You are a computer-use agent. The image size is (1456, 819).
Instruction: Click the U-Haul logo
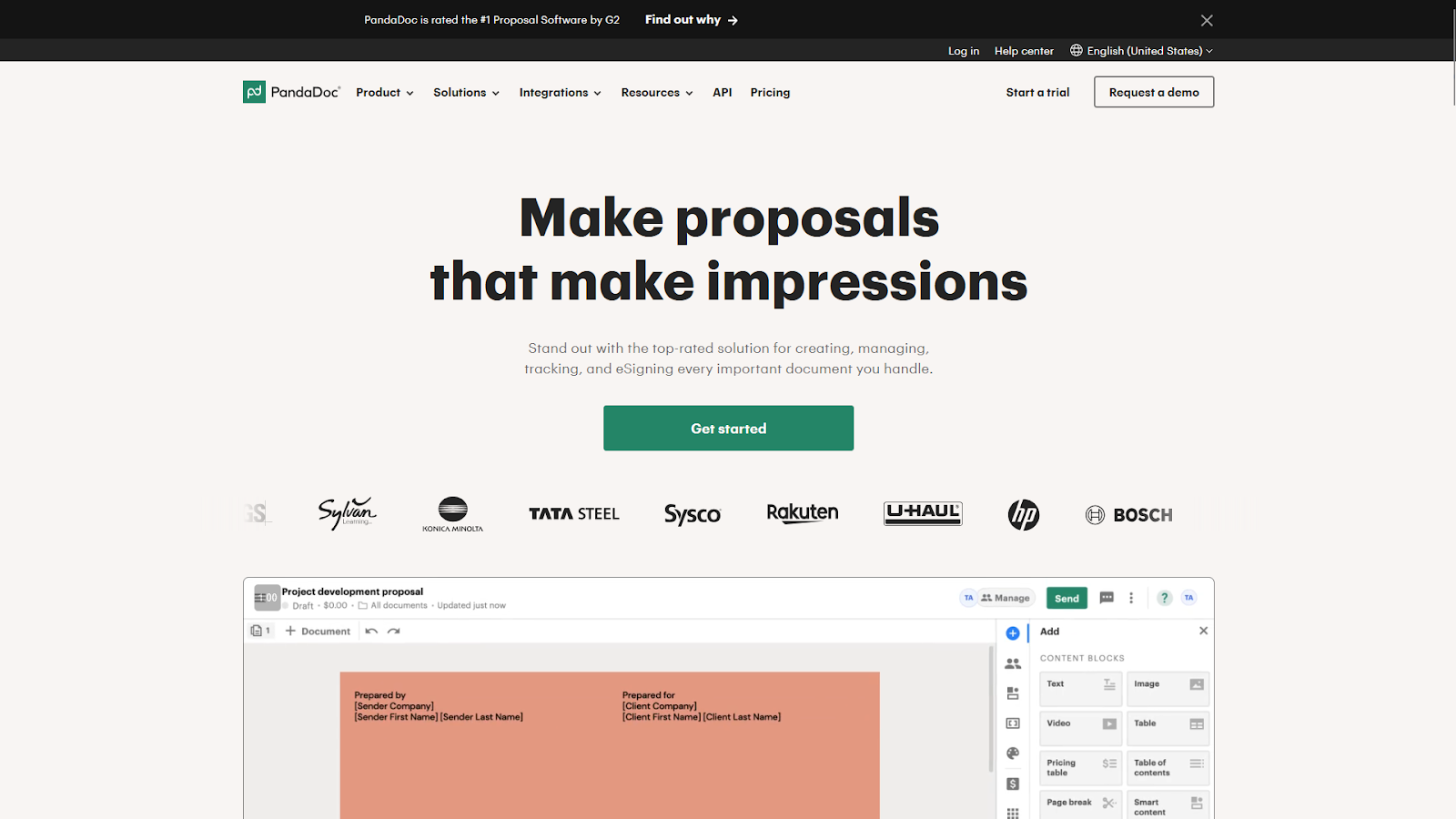[x=923, y=513]
